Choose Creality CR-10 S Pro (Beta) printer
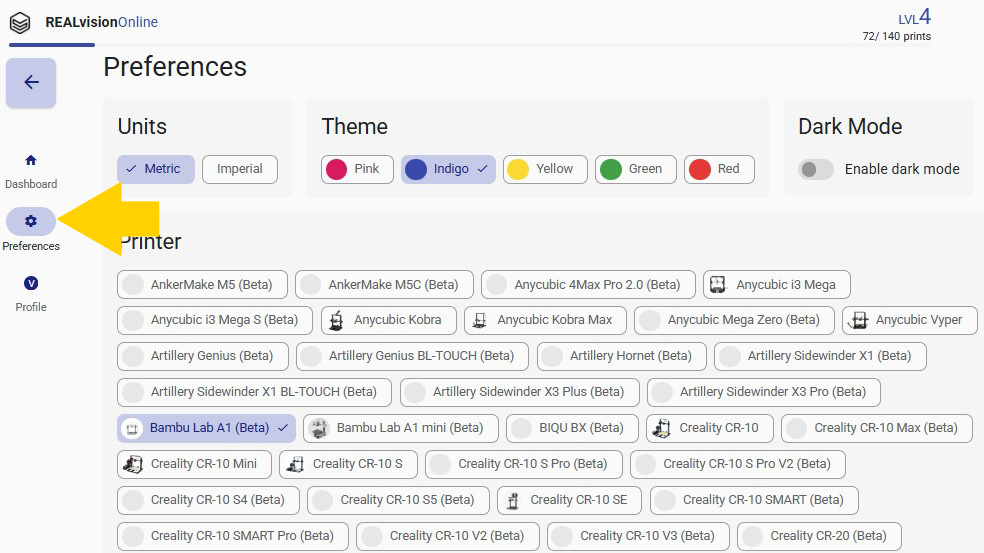The width and height of the screenshot is (984, 553). point(524,464)
